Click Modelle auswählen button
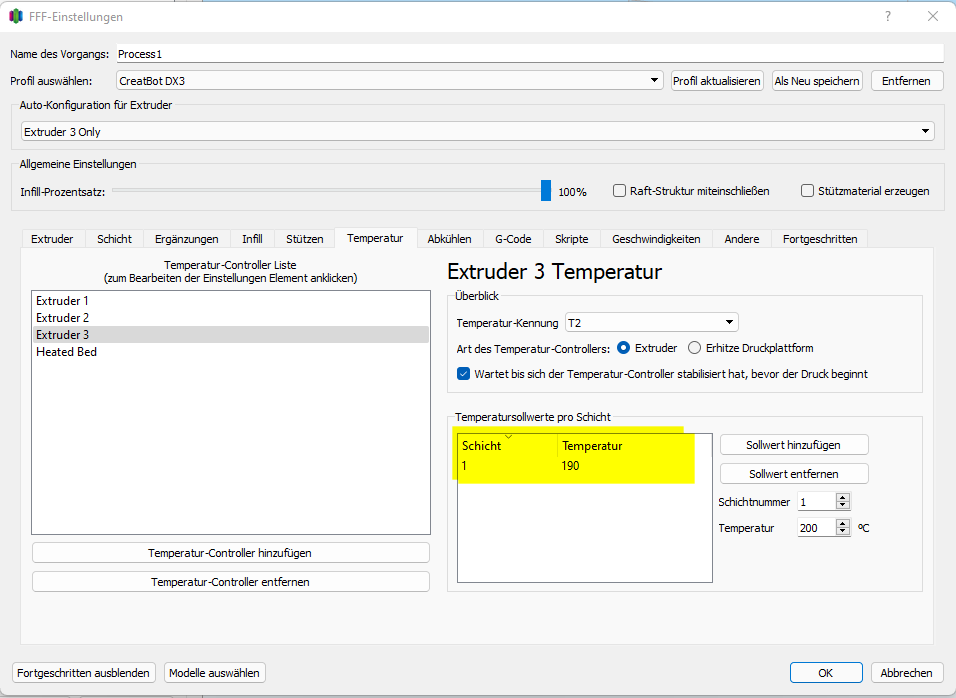Viewport: 956px width, 698px height. (214, 672)
